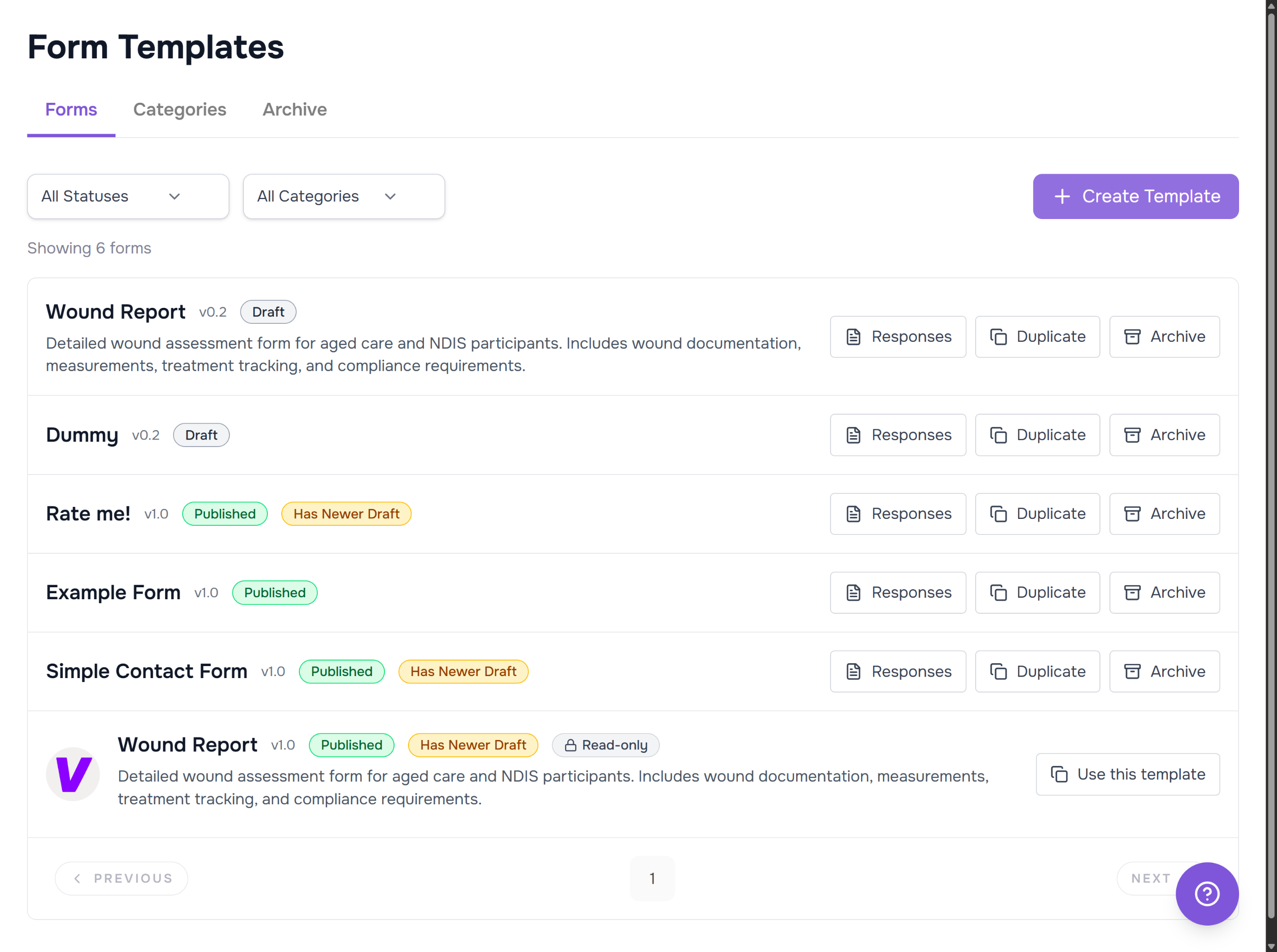Click Duplicate copy icon for Rate me!

click(x=998, y=514)
